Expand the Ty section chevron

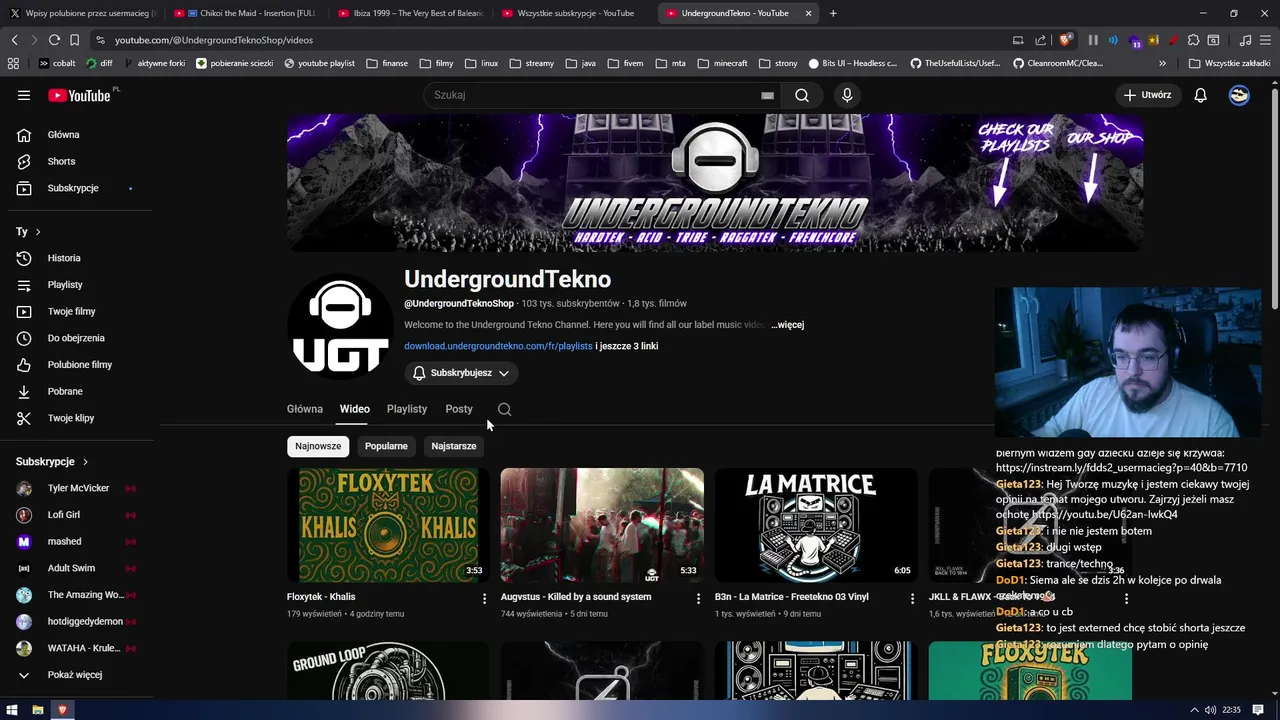(x=38, y=232)
